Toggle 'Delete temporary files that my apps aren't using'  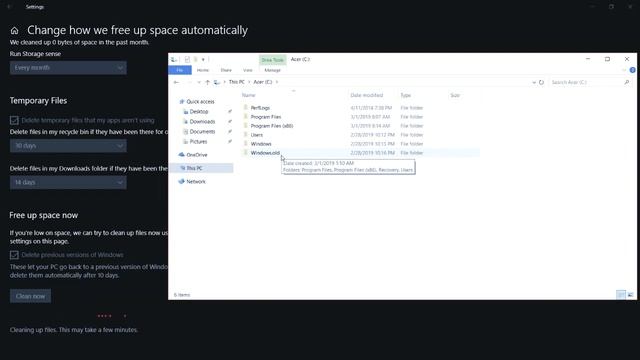[14, 120]
